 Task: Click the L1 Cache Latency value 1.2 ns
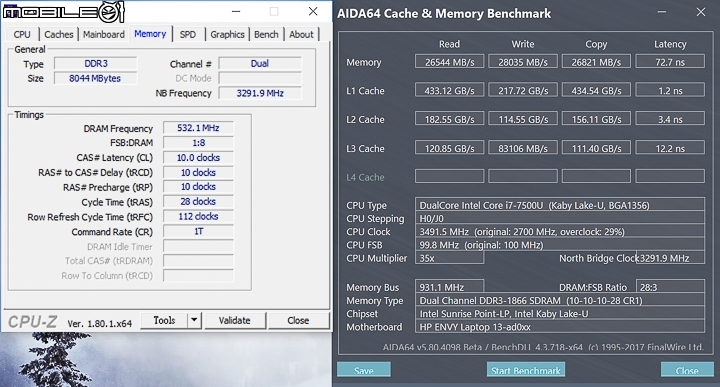coord(670,90)
